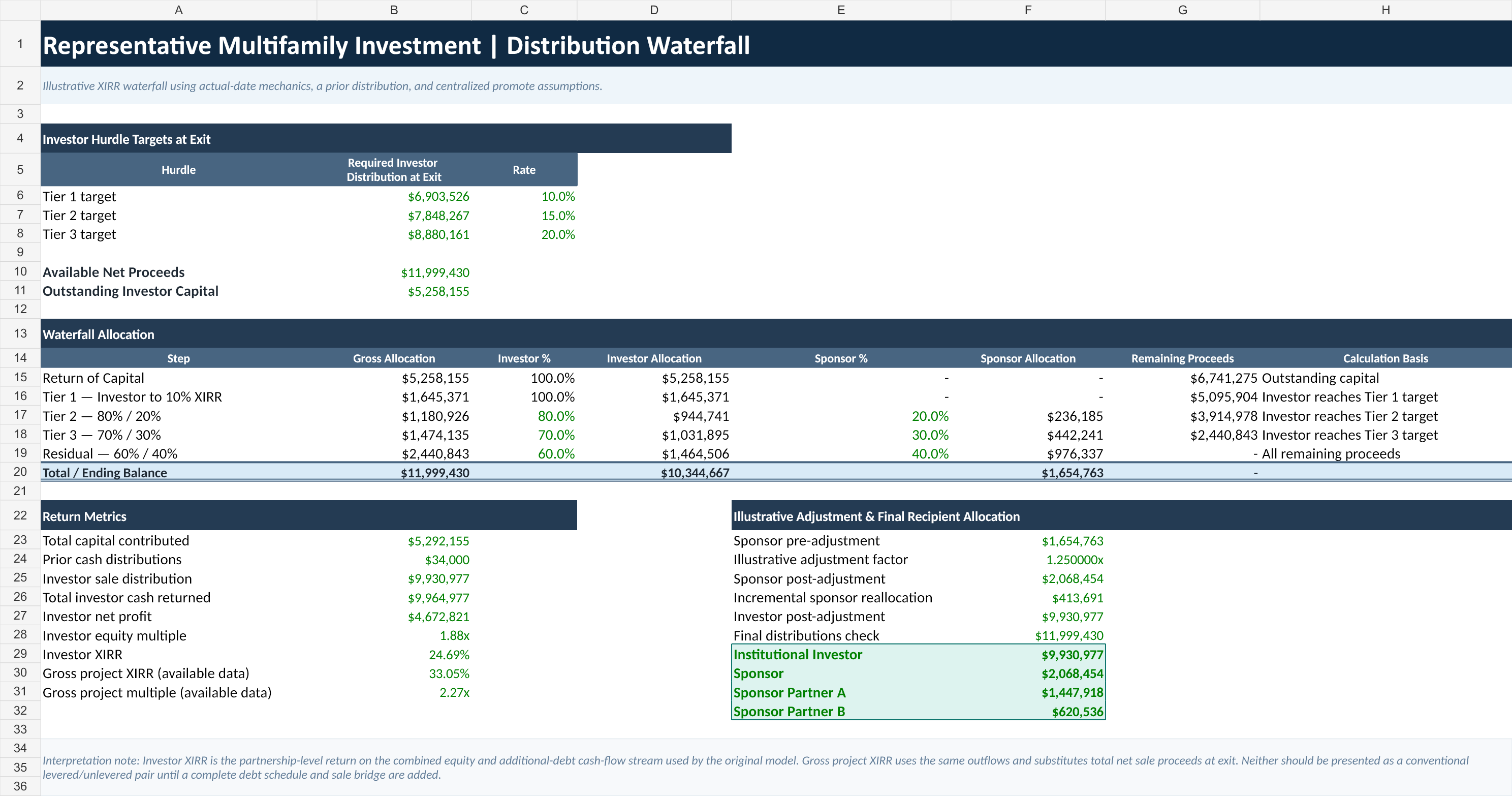Select the Sponsor Allocation column heading
1512x796 pixels.
[1028, 358]
